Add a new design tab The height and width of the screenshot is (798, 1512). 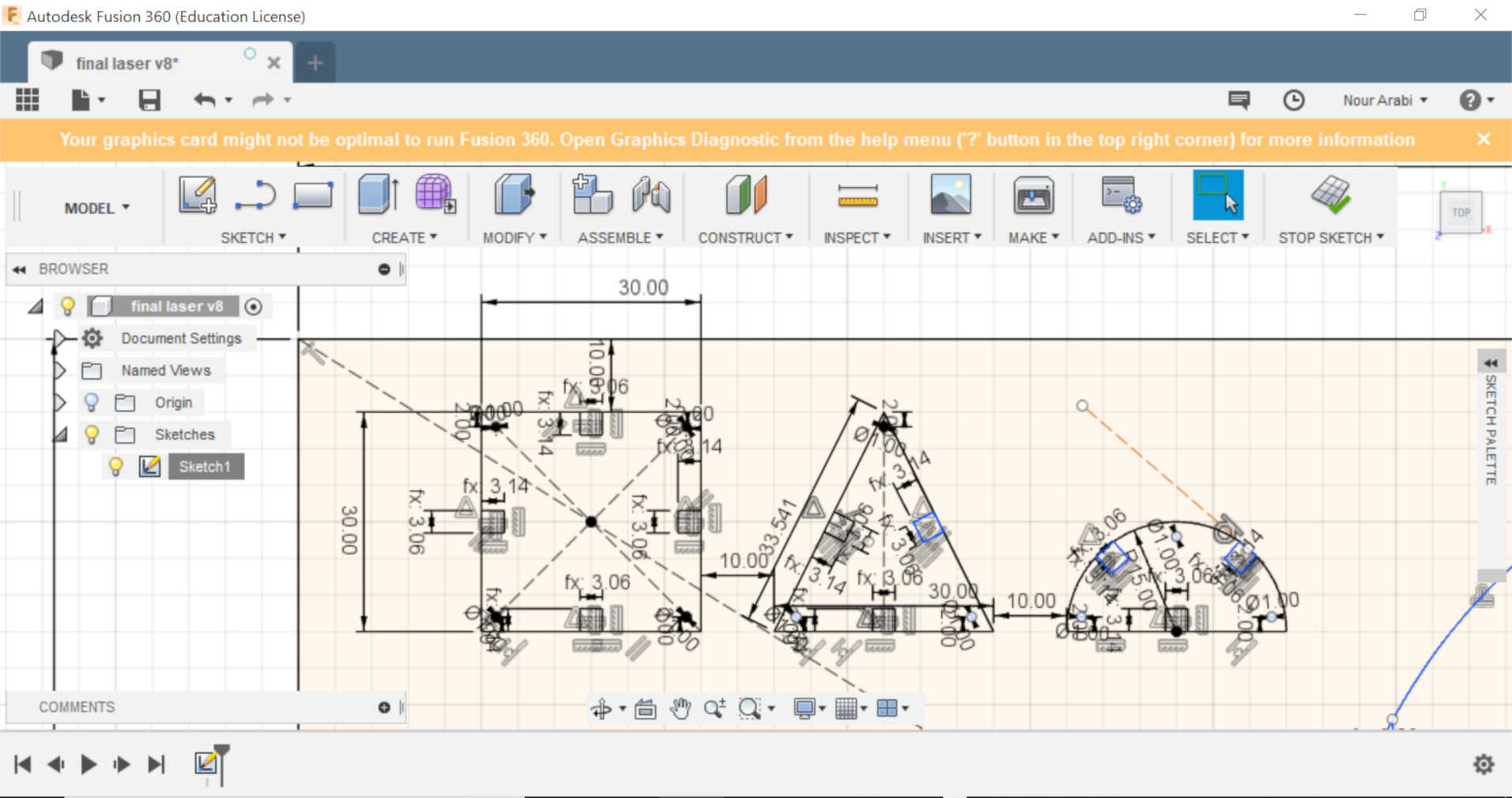[x=315, y=62]
